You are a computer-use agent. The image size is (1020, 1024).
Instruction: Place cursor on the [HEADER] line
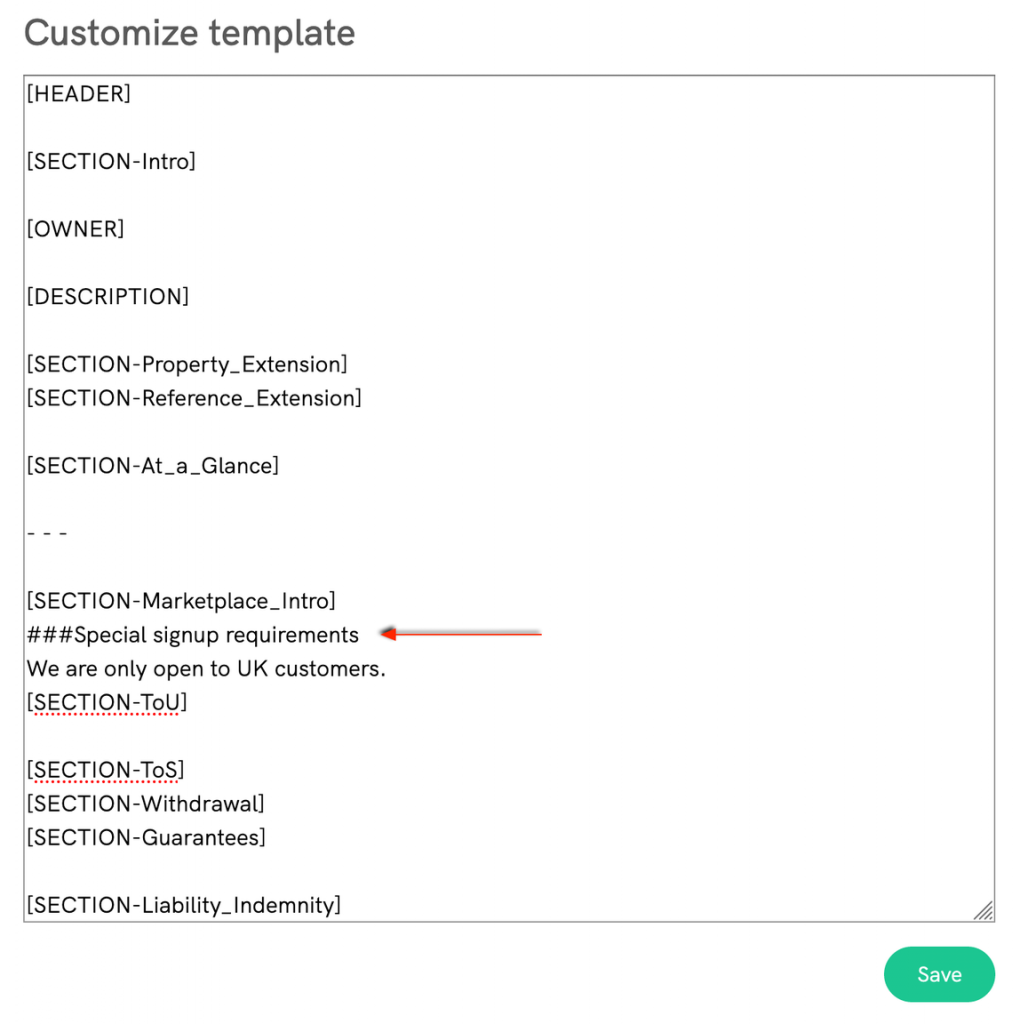click(79, 94)
